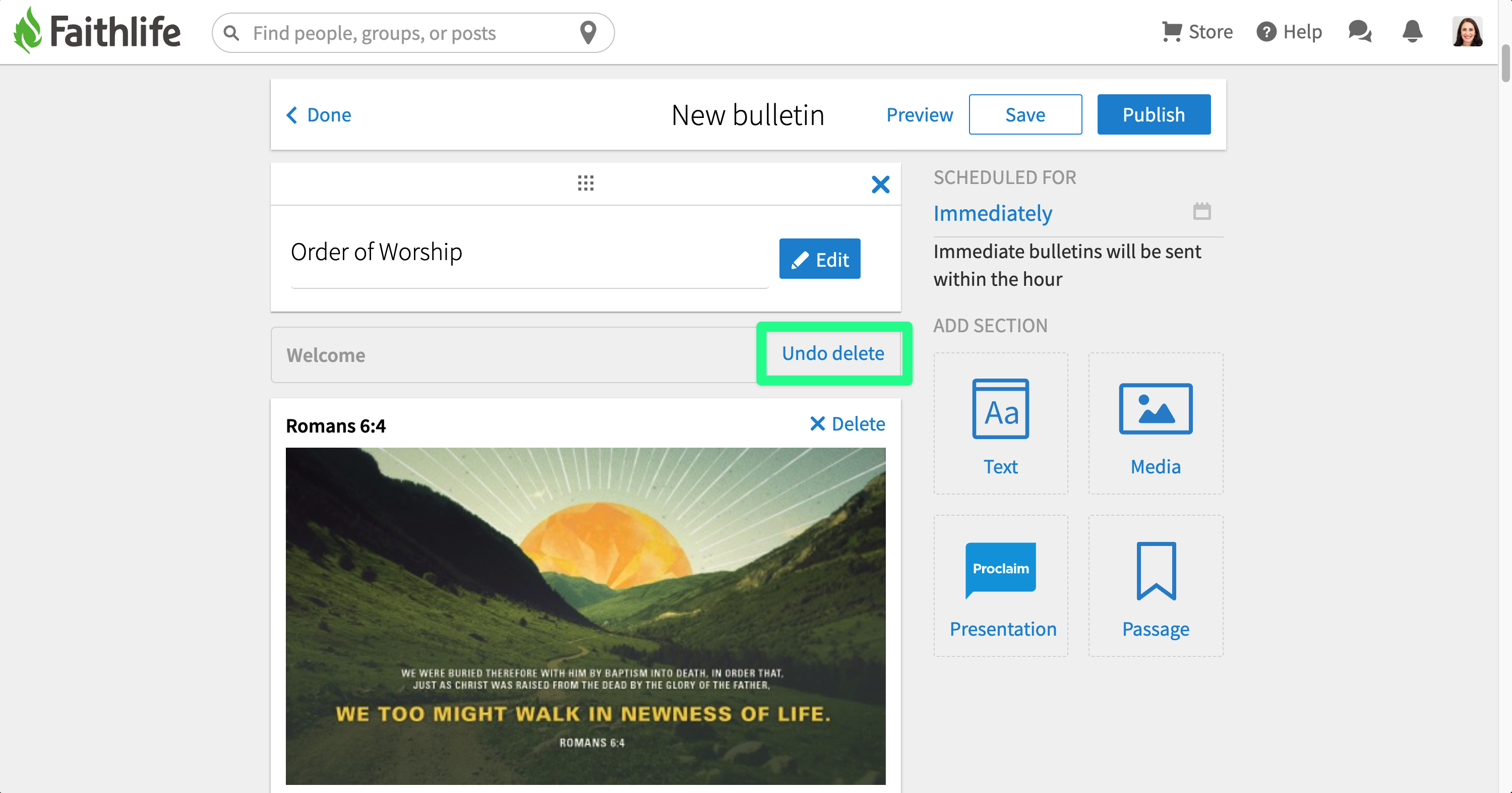Screen dimensions: 1512x793
Task: Click the Romans 6:4 verse image
Action: tap(585, 617)
